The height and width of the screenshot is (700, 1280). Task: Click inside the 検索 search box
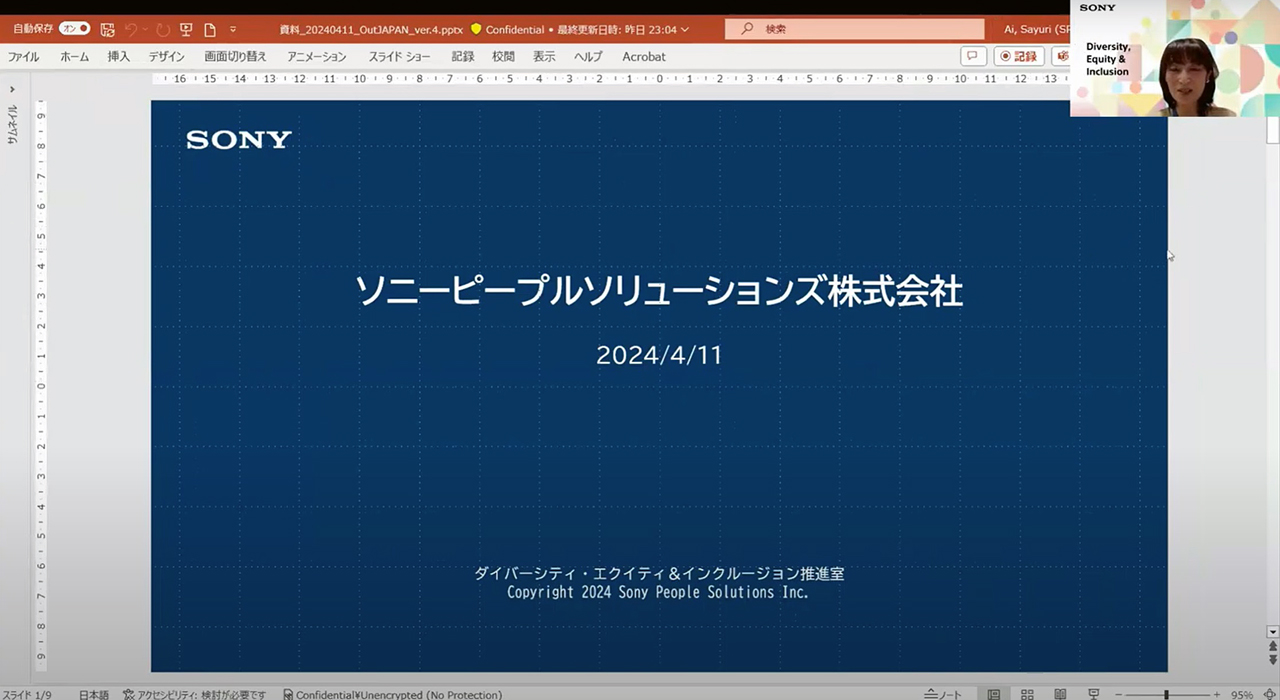click(x=854, y=29)
